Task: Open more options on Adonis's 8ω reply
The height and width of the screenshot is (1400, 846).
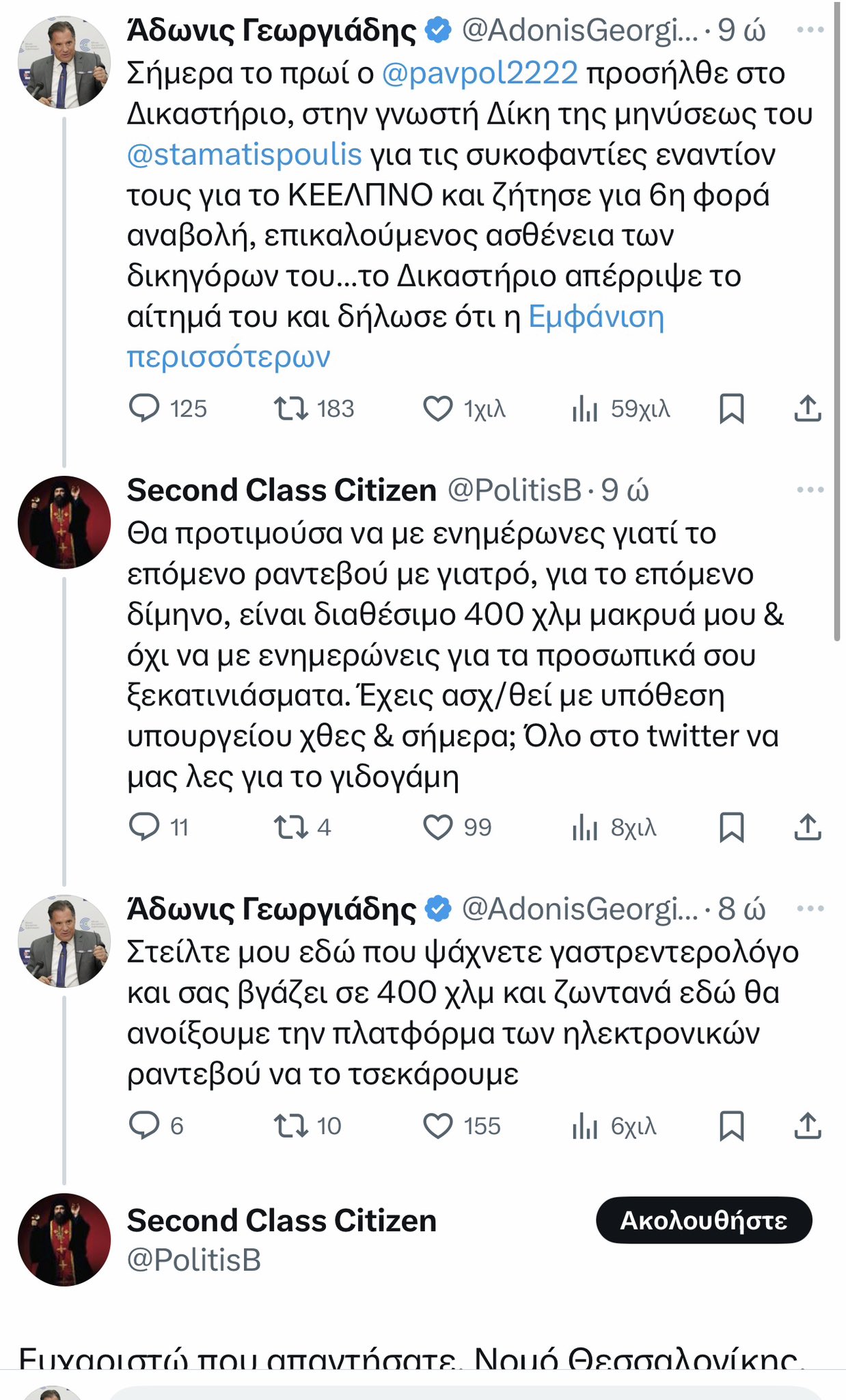Action: coord(810,908)
